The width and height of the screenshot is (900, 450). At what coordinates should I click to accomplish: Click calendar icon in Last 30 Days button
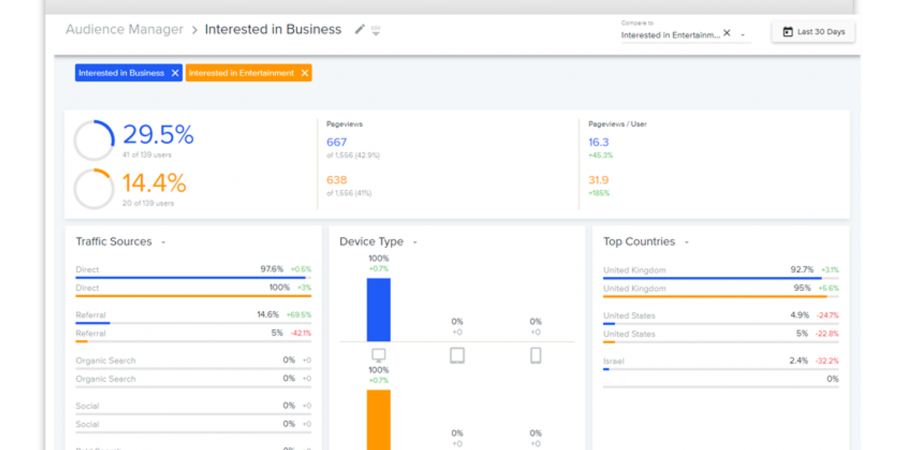pyautogui.click(x=787, y=32)
